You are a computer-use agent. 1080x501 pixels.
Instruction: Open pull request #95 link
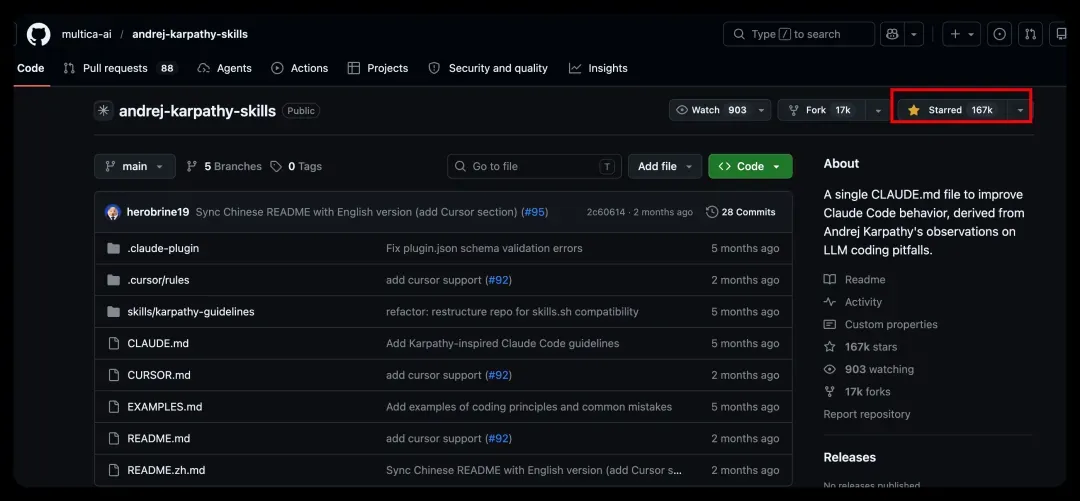tap(535, 212)
